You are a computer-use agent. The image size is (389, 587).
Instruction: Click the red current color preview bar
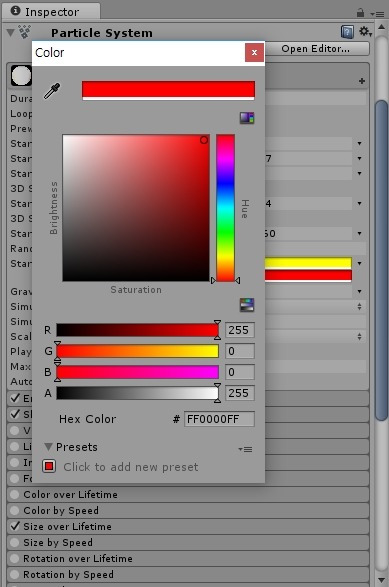(x=168, y=90)
